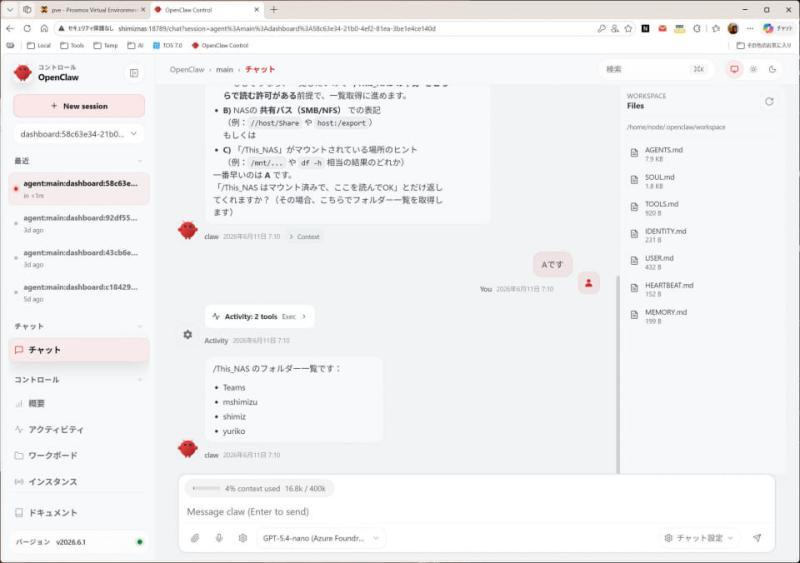Switch to dark theme moon icon
This screenshot has width=800, height=563.
pyautogui.click(x=772, y=69)
